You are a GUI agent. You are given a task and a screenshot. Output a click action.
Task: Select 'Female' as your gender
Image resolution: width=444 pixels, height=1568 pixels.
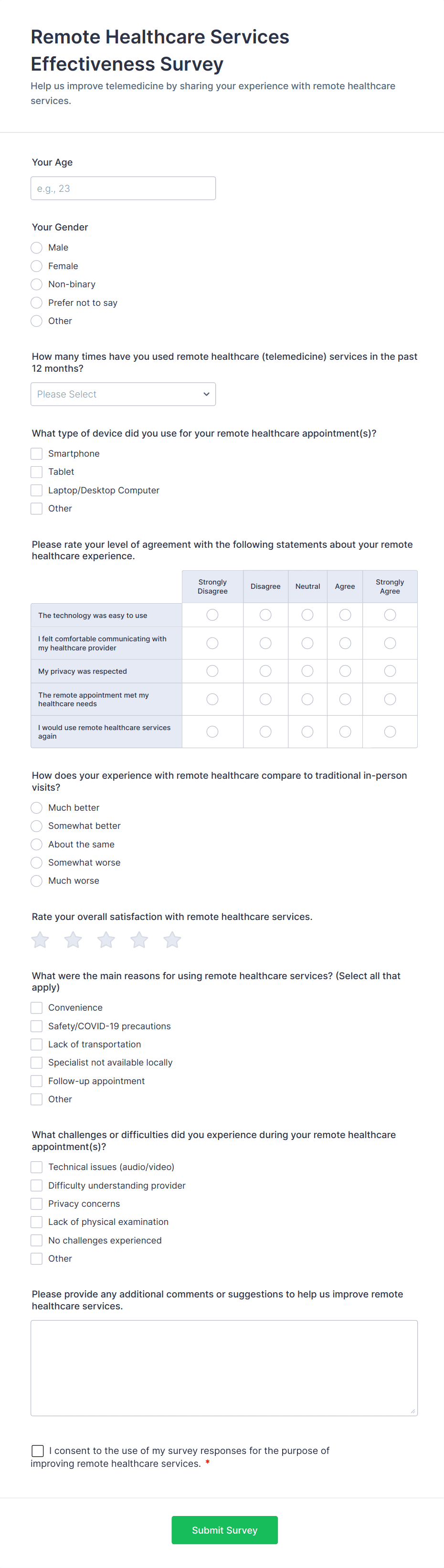tap(36, 266)
